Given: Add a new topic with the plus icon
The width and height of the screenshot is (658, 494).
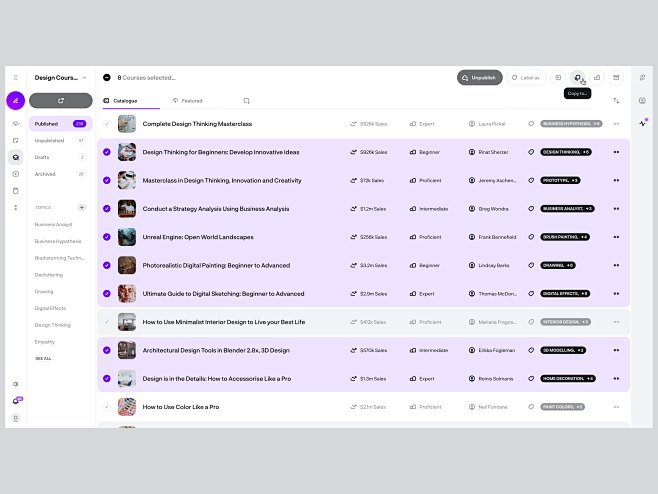Looking at the screenshot, I should point(82,207).
